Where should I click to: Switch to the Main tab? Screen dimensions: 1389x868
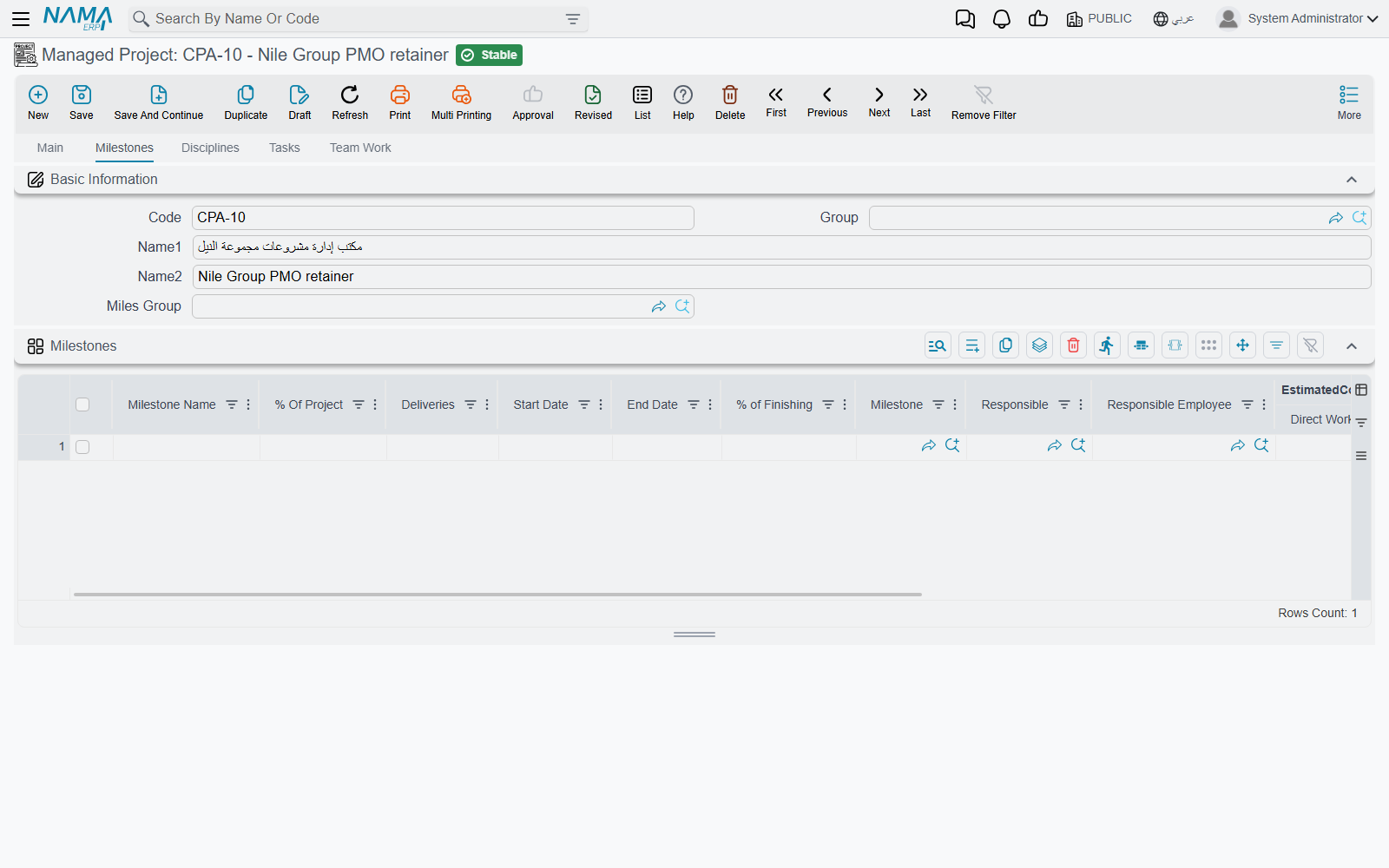coord(50,148)
